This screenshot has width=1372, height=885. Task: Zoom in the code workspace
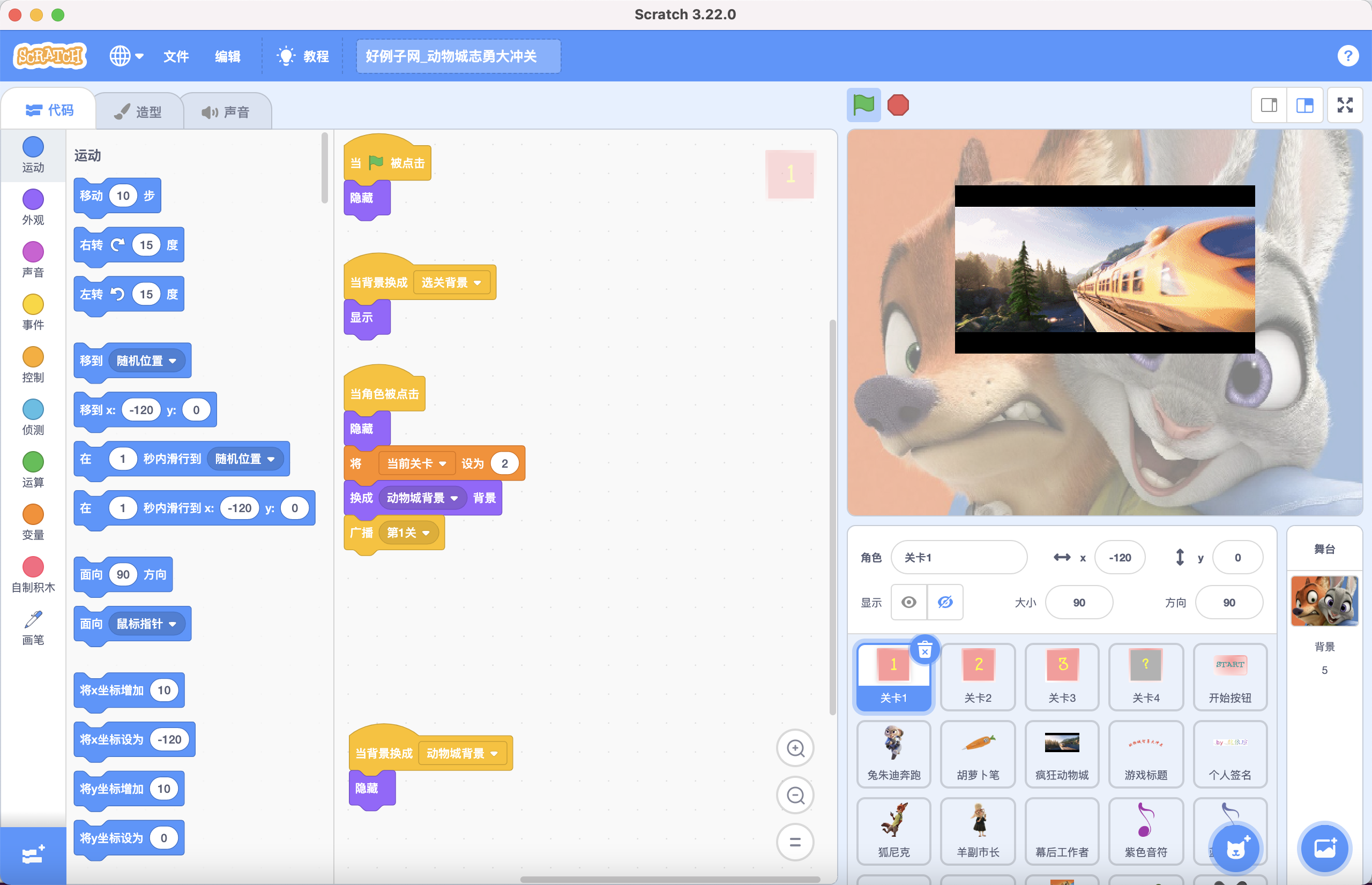coord(795,748)
